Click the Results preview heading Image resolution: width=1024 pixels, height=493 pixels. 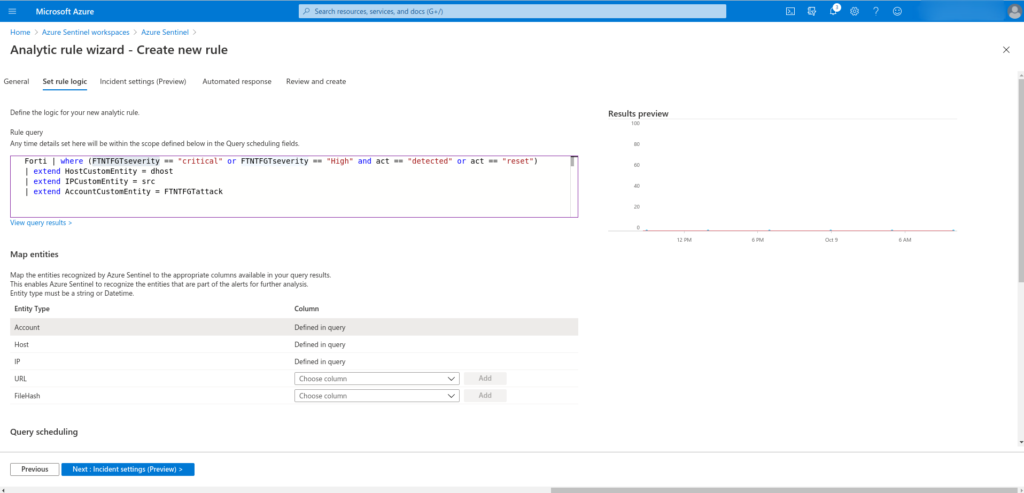pos(638,114)
